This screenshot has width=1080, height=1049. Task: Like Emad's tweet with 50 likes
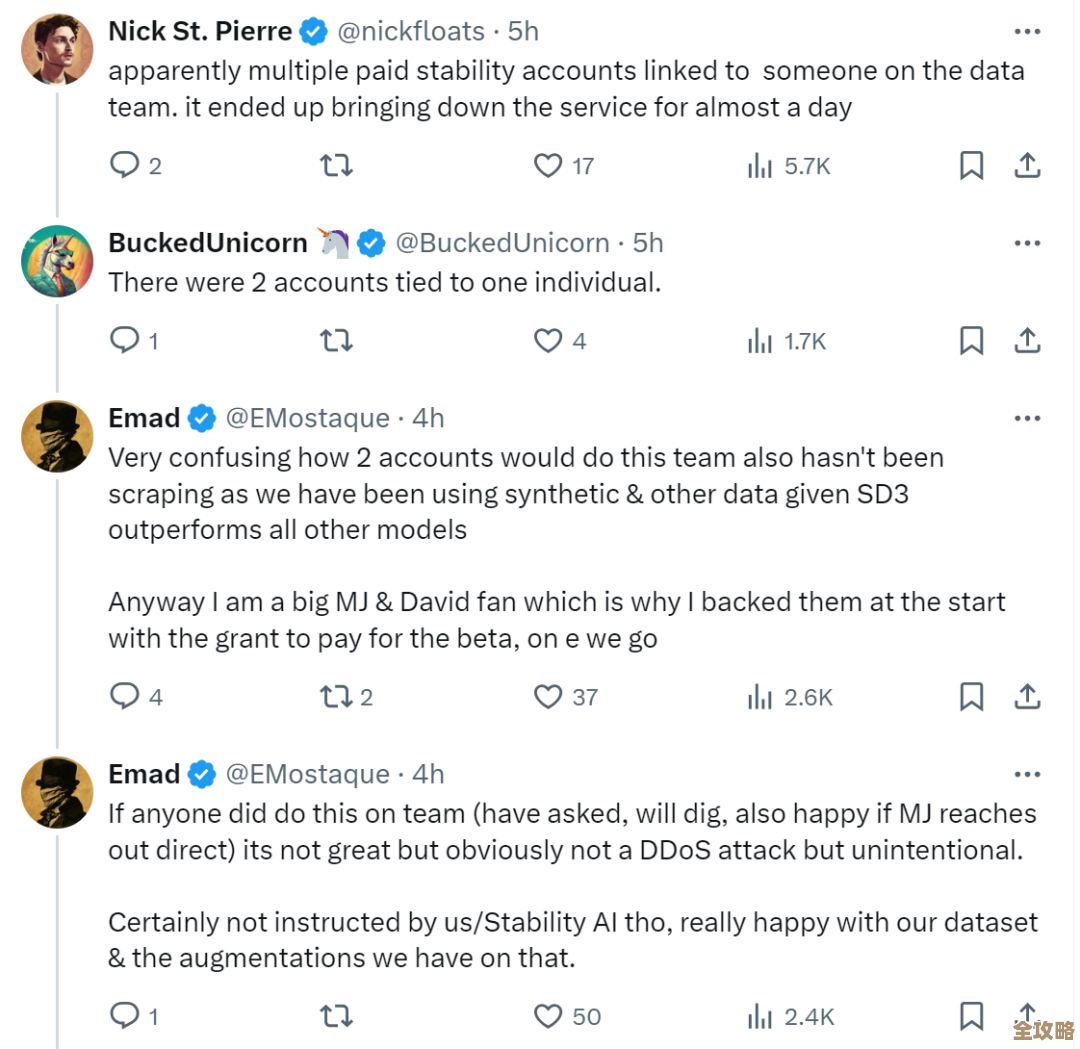coord(548,1017)
